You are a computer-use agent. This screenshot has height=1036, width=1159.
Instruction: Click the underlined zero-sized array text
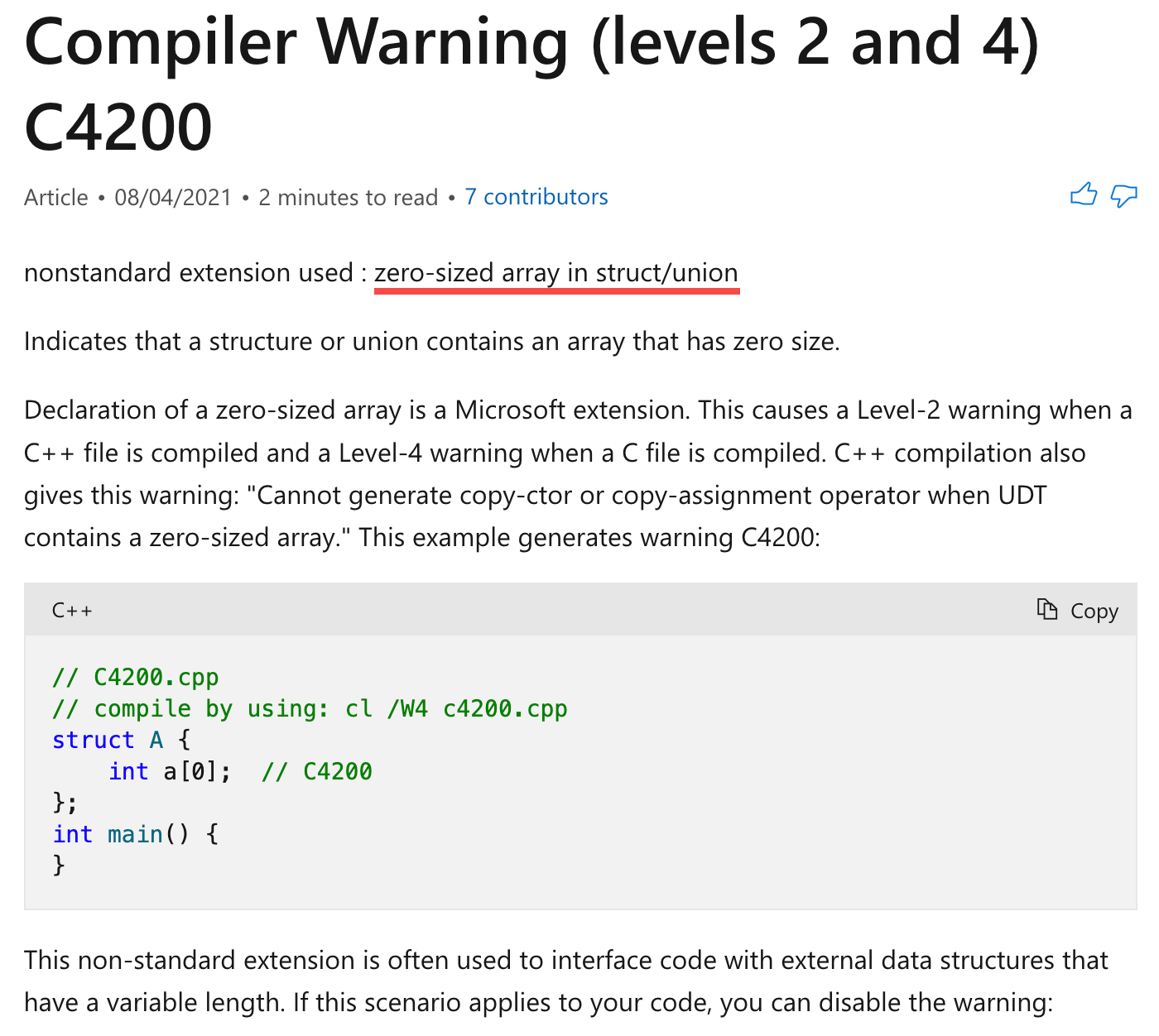(x=555, y=273)
